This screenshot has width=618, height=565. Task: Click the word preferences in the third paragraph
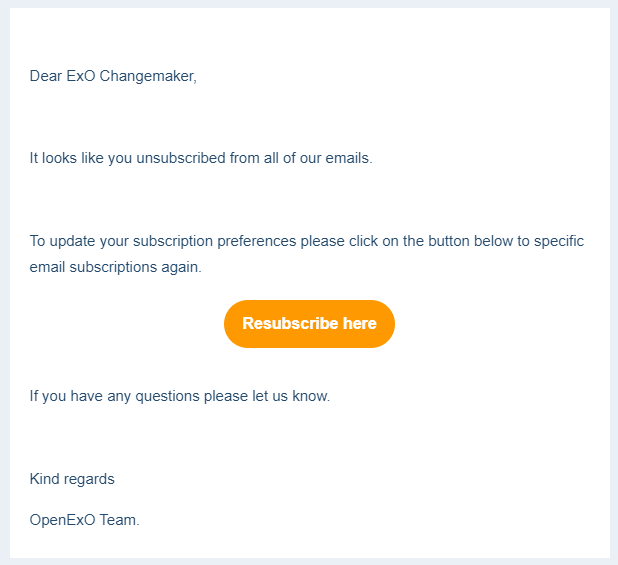(257, 241)
